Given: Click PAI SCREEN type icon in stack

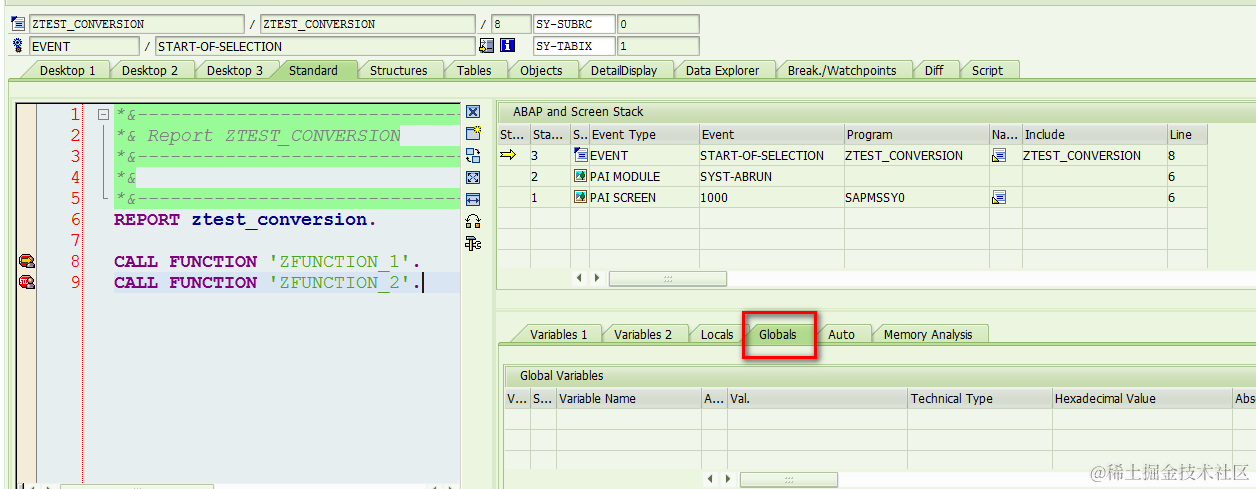Looking at the screenshot, I should (x=580, y=197).
